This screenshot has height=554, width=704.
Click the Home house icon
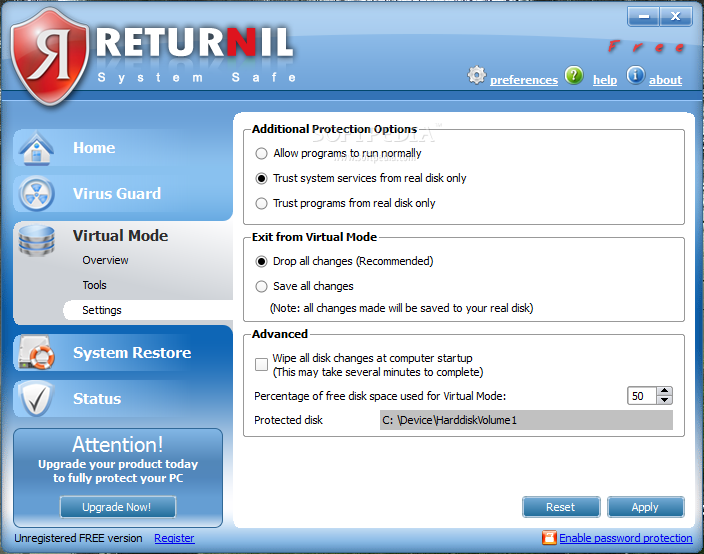point(36,149)
